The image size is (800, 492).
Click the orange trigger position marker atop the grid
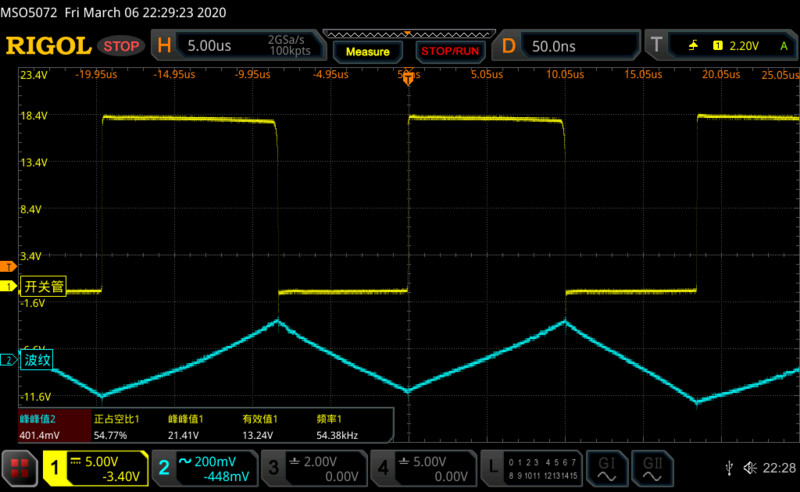point(408,78)
